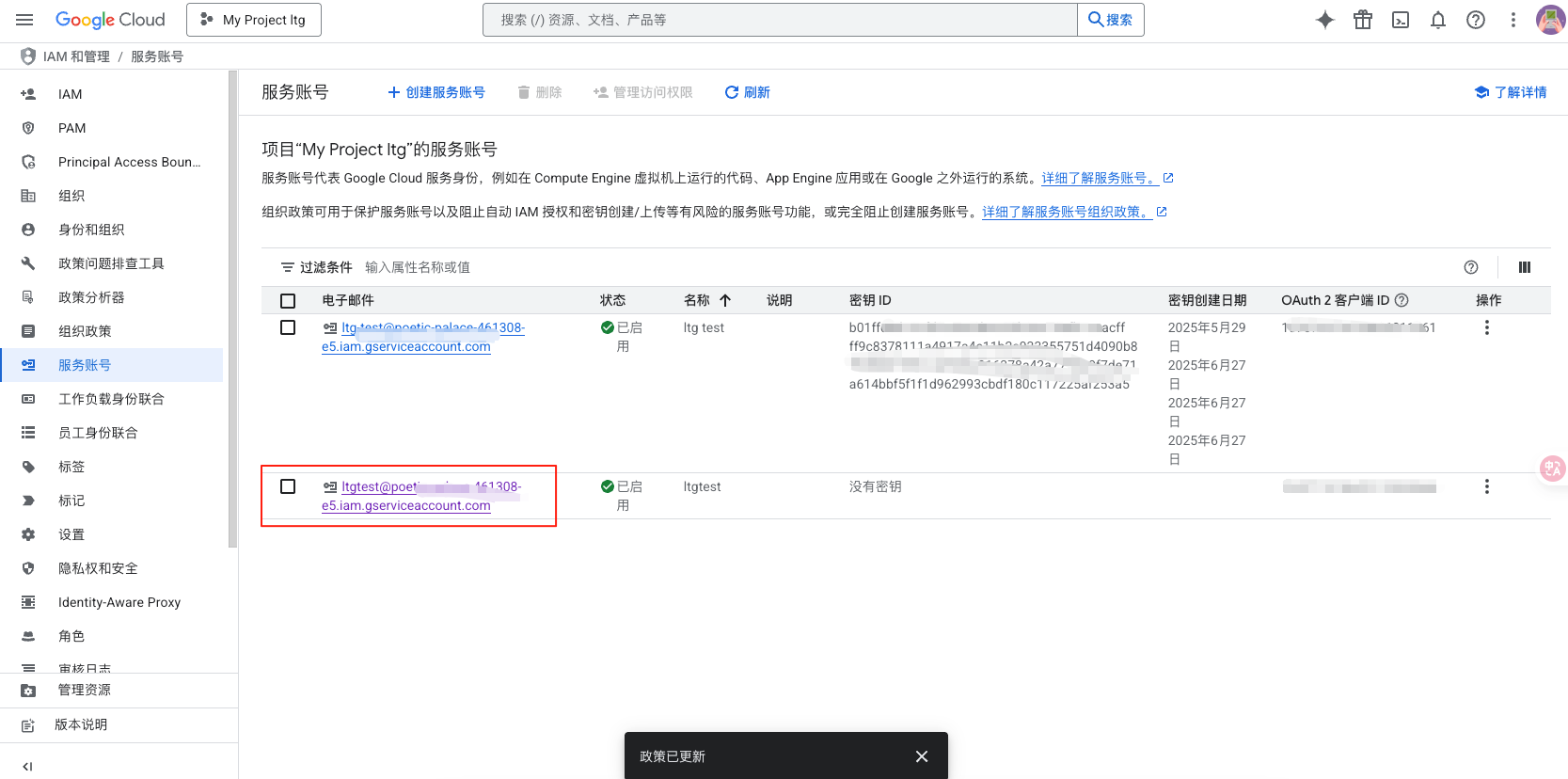Open the My Project ltg project picker
Image resolution: width=1568 pixels, height=779 pixels.
254,20
